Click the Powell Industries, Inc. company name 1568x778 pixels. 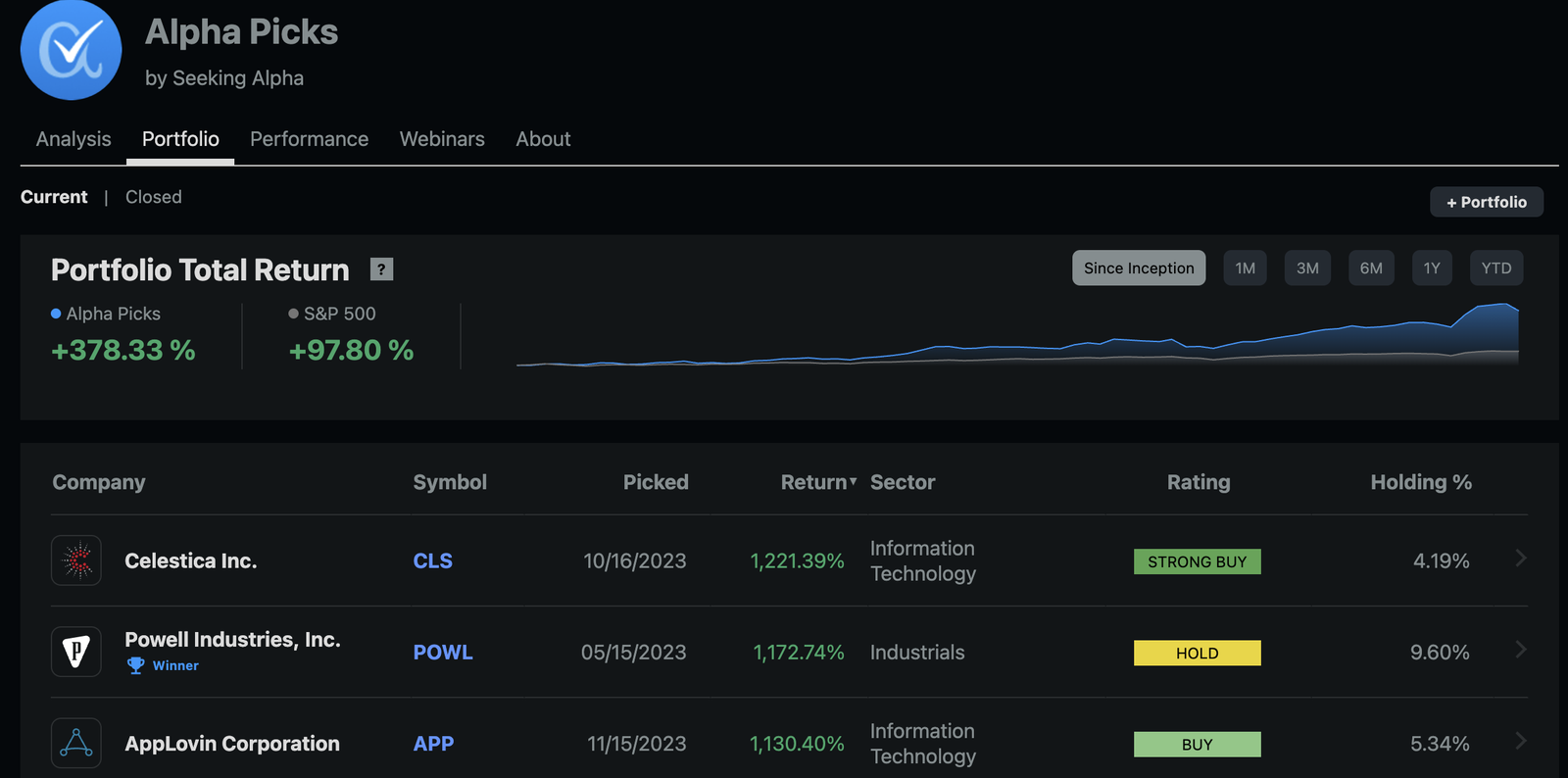(x=232, y=639)
